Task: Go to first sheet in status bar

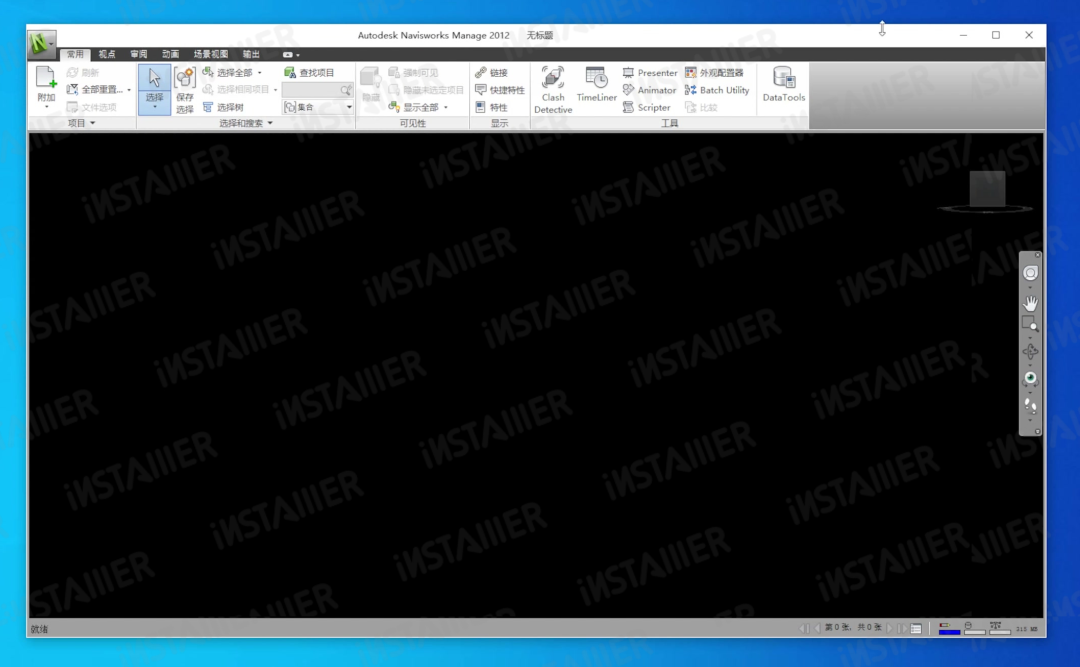Action: point(804,628)
